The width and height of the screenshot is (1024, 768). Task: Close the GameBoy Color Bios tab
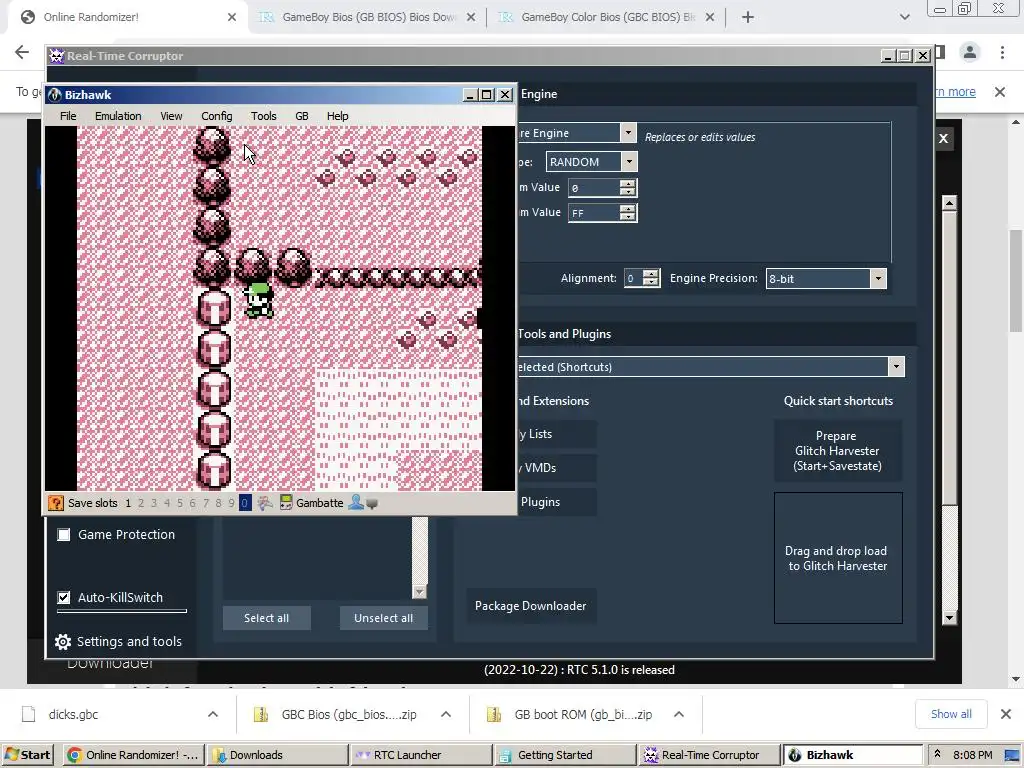tap(710, 17)
